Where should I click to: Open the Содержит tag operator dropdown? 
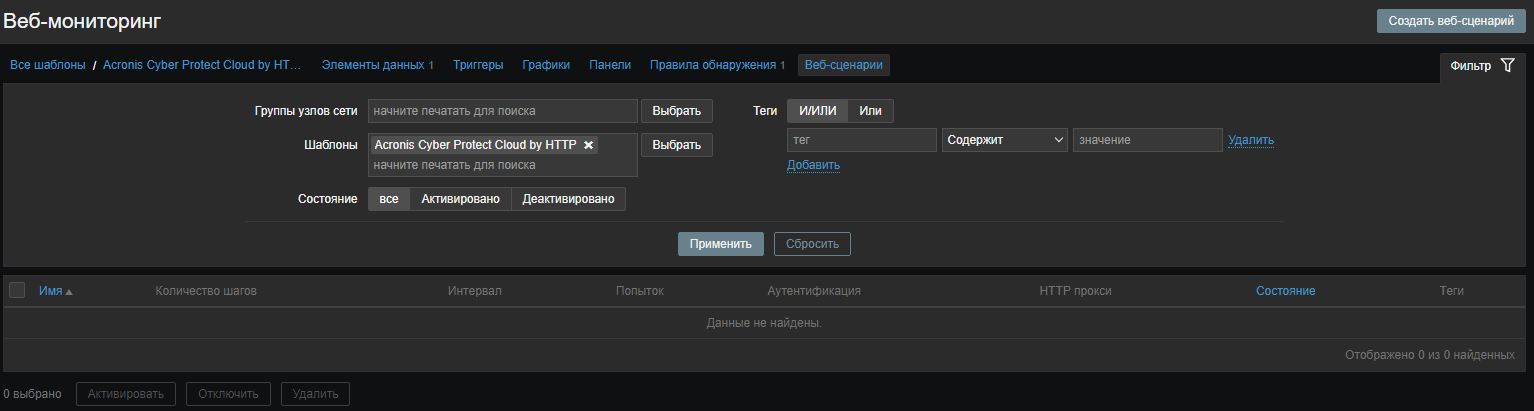click(x=1004, y=140)
